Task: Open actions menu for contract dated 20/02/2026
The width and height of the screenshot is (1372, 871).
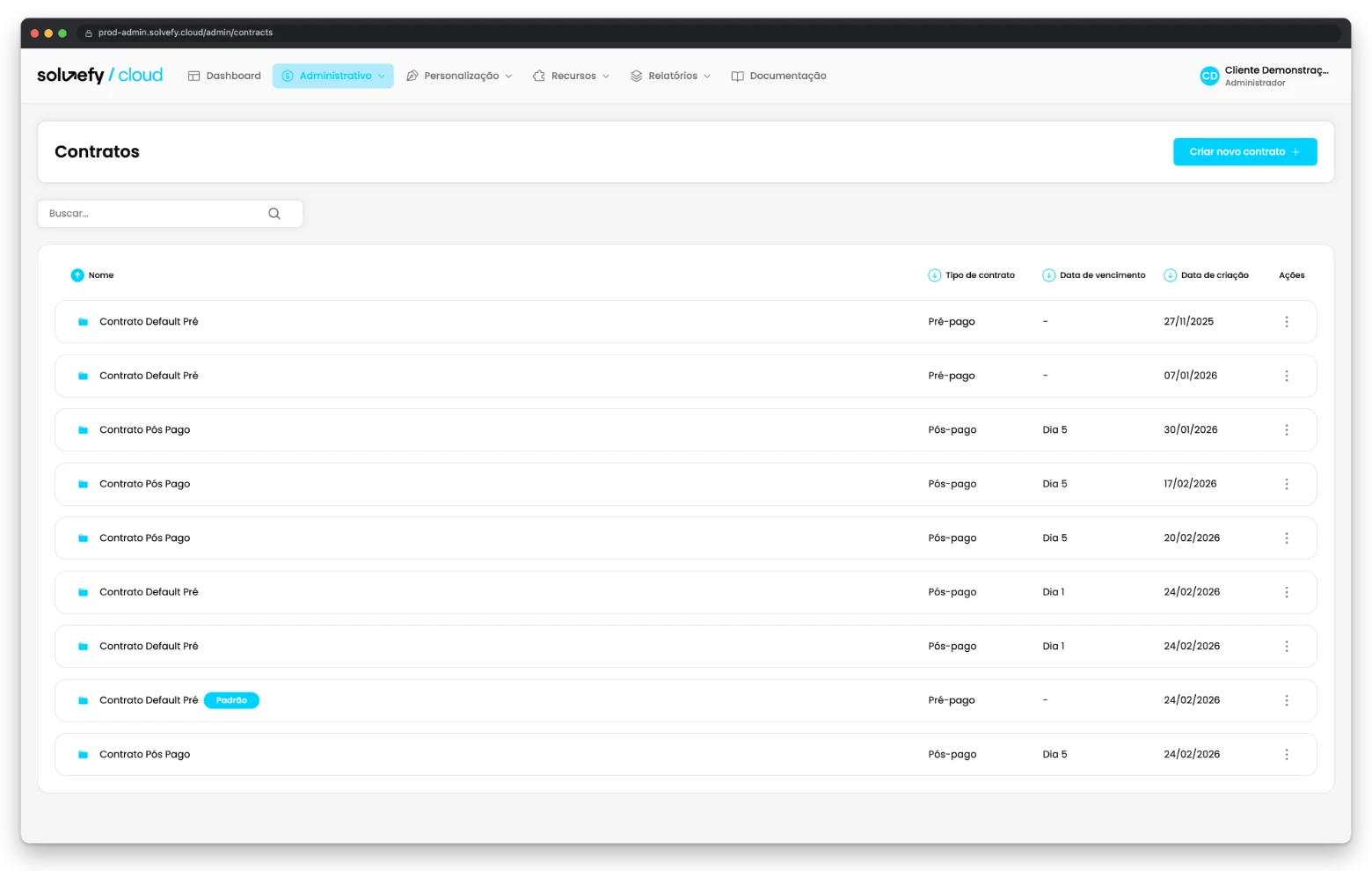Action: coord(1287,538)
